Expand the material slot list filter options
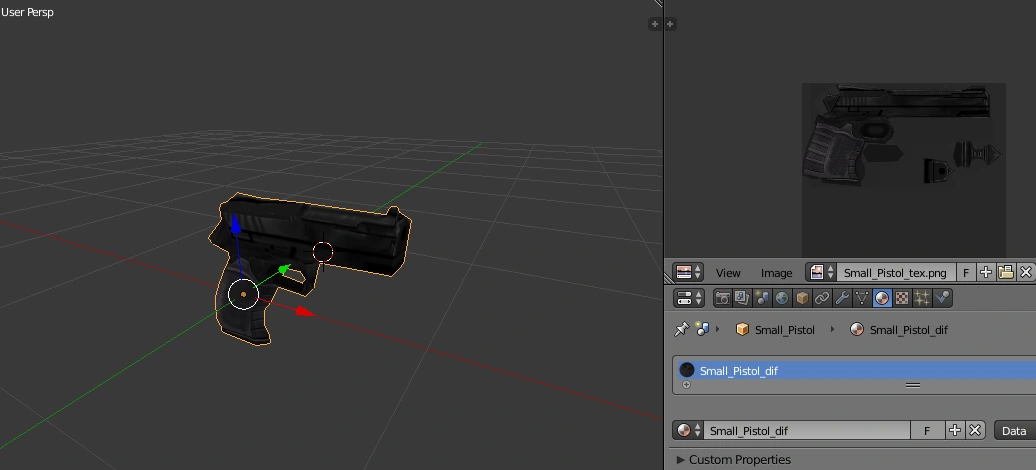The image size is (1036, 470). coord(686,385)
